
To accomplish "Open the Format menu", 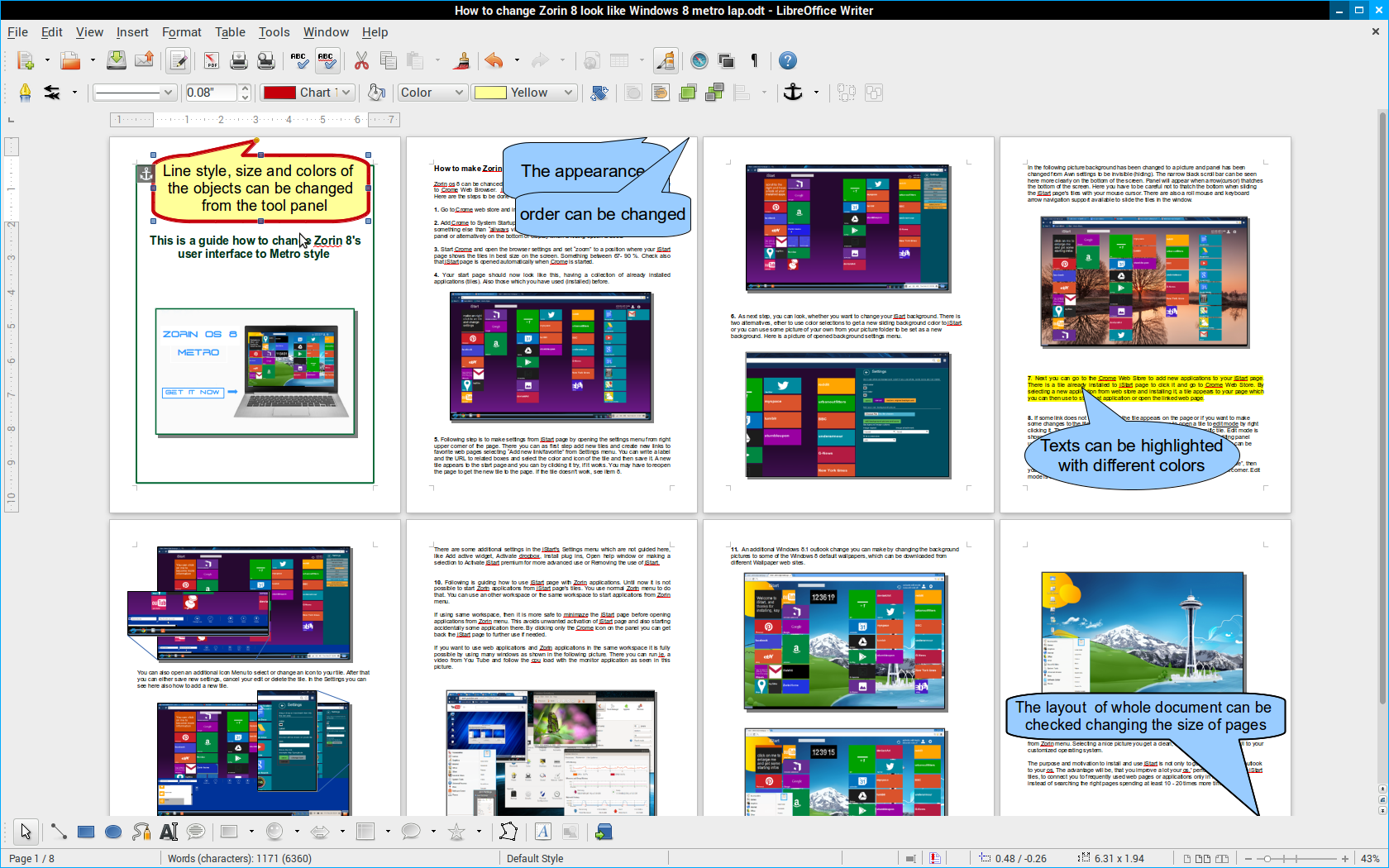I will 181,32.
